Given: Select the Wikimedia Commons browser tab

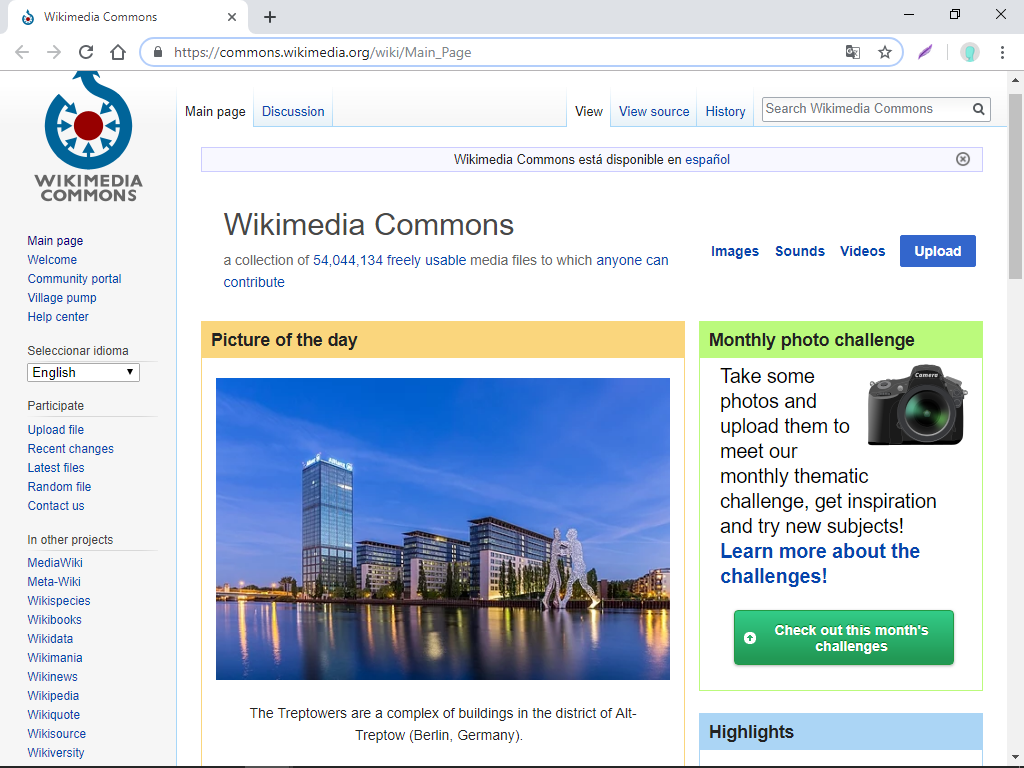Looking at the screenshot, I should click(127, 17).
